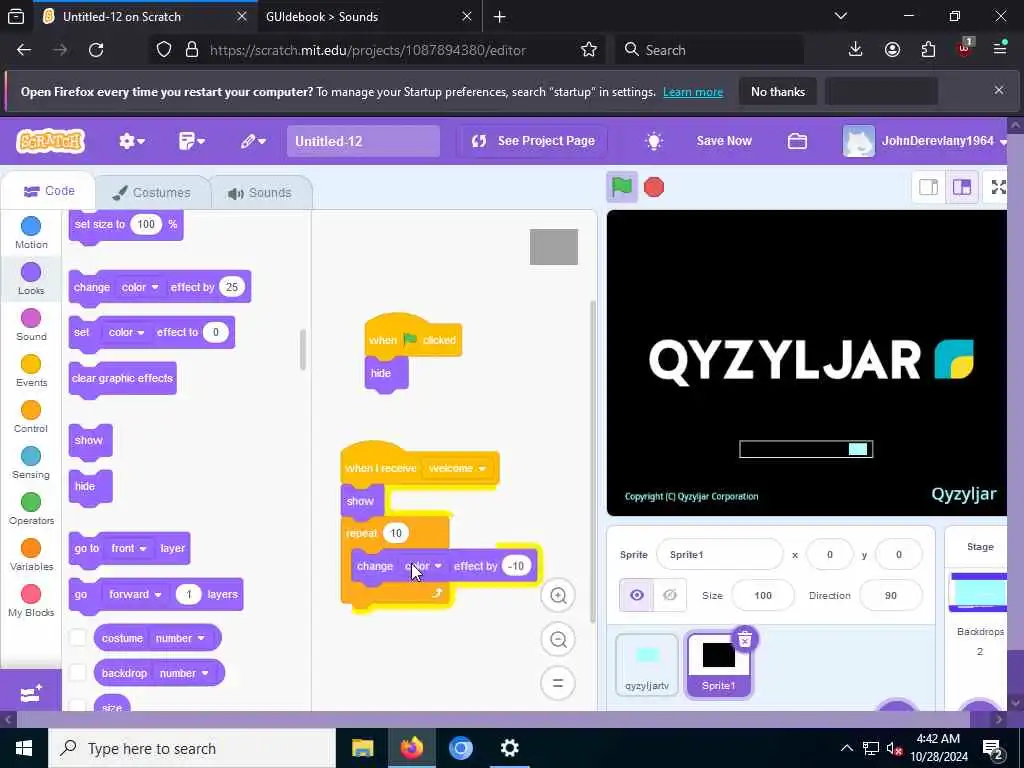Screen dimensions: 1024x768
Task: Reload the page in Firefox
Action: (96, 50)
